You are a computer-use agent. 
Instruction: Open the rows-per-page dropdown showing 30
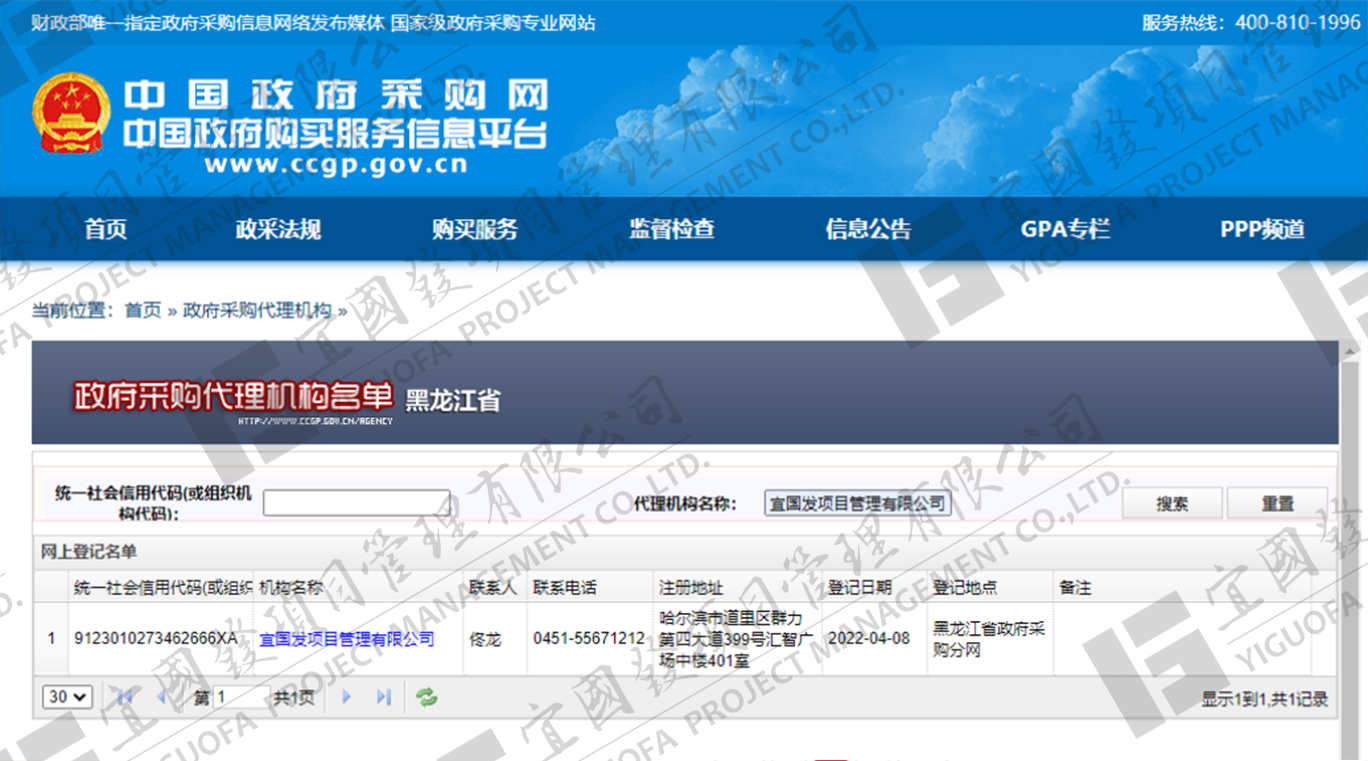67,697
